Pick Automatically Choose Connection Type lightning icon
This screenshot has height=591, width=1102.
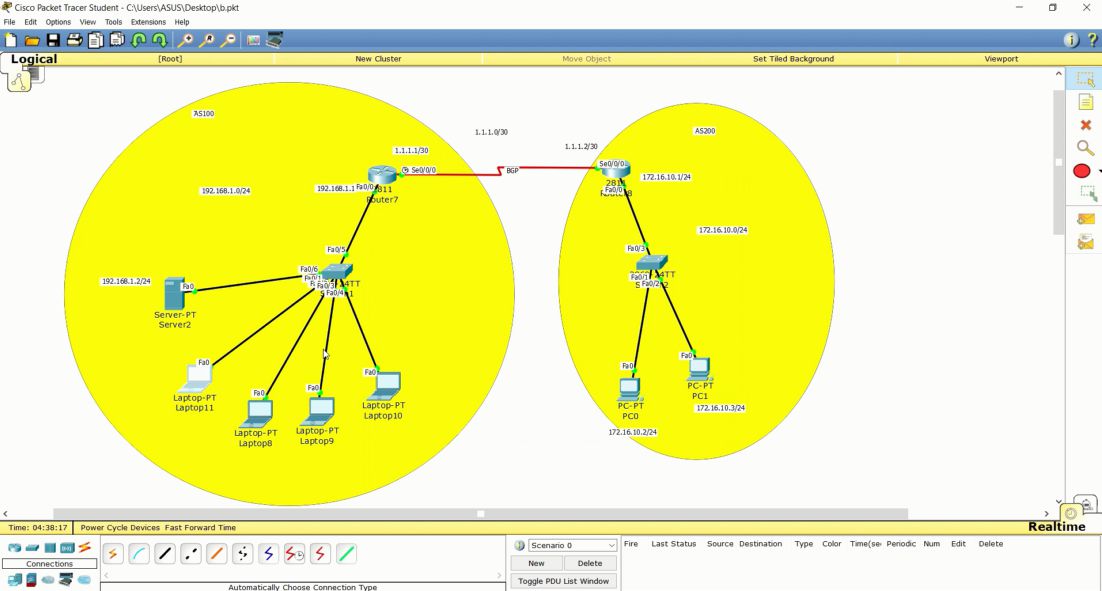[112, 553]
